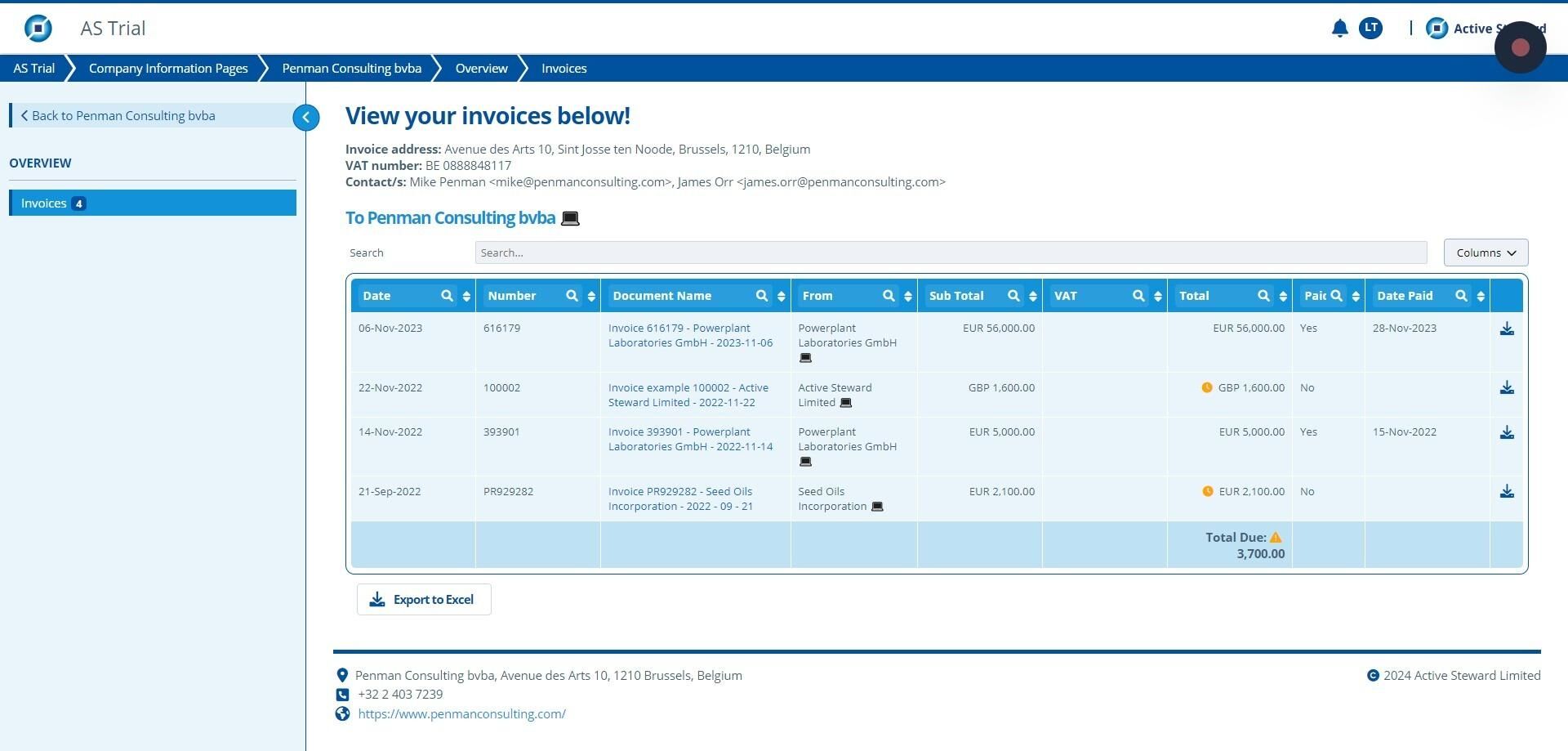Focus the invoices Search field
Viewport: 1568px width, 751px height.
[x=951, y=253]
